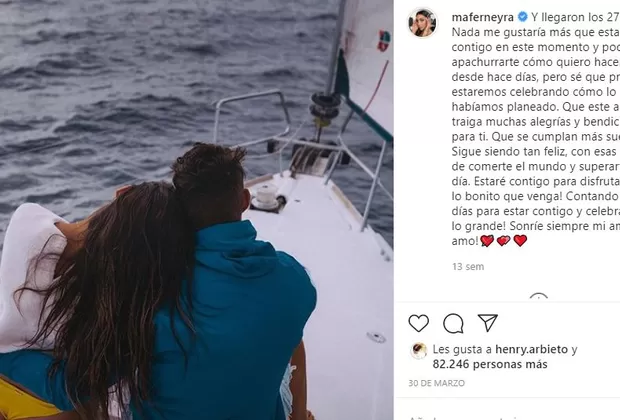Click the blue verified badge beside maferneyra
The height and width of the screenshot is (420, 620).
point(522,17)
